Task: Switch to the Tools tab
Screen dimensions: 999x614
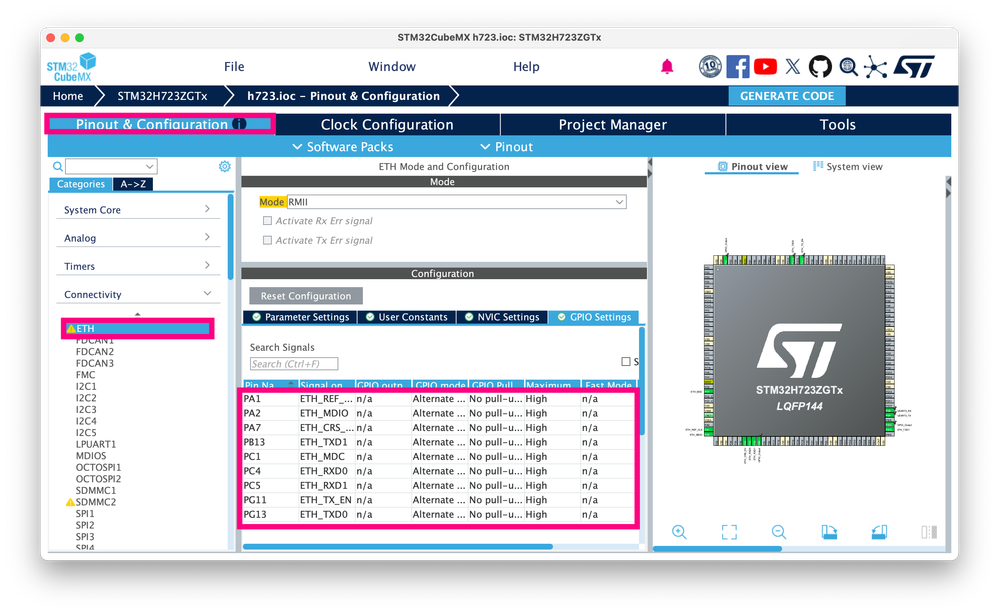Action: click(x=838, y=124)
